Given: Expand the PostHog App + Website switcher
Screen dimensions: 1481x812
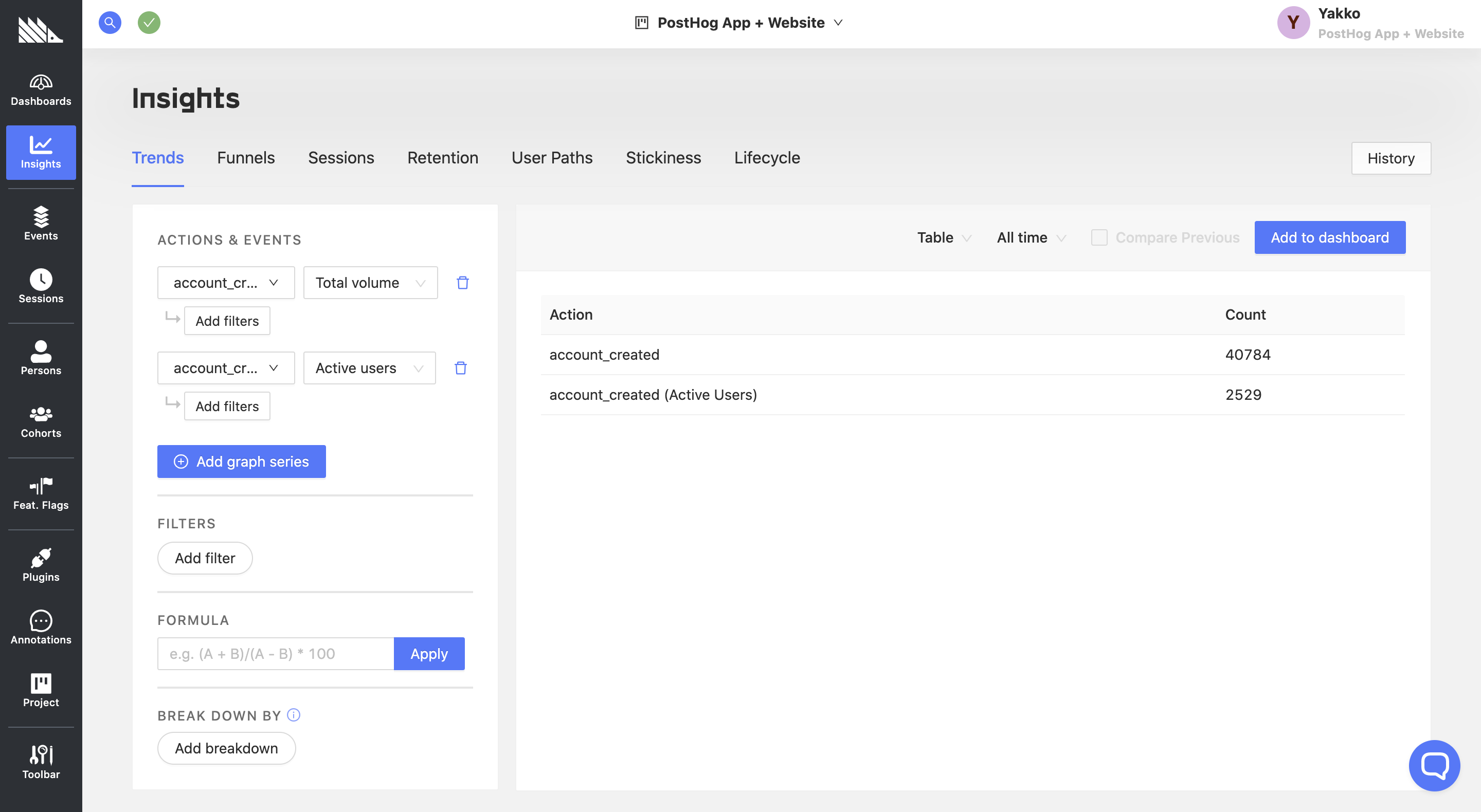Looking at the screenshot, I should [x=739, y=23].
